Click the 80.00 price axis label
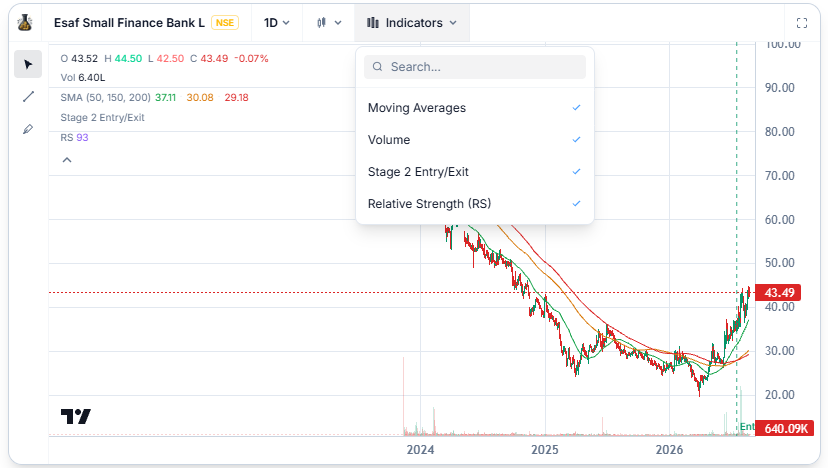Viewport: 828px width, 468px height. pyautogui.click(x=779, y=132)
